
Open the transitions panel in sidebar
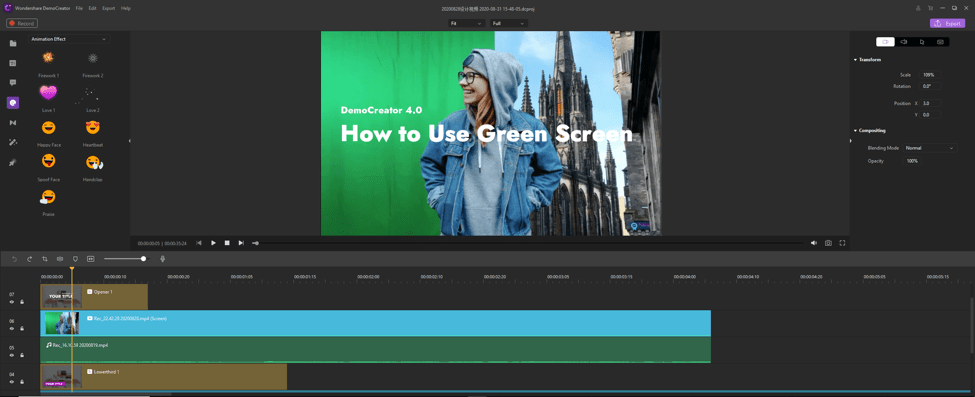pyautogui.click(x=12, y=123)
